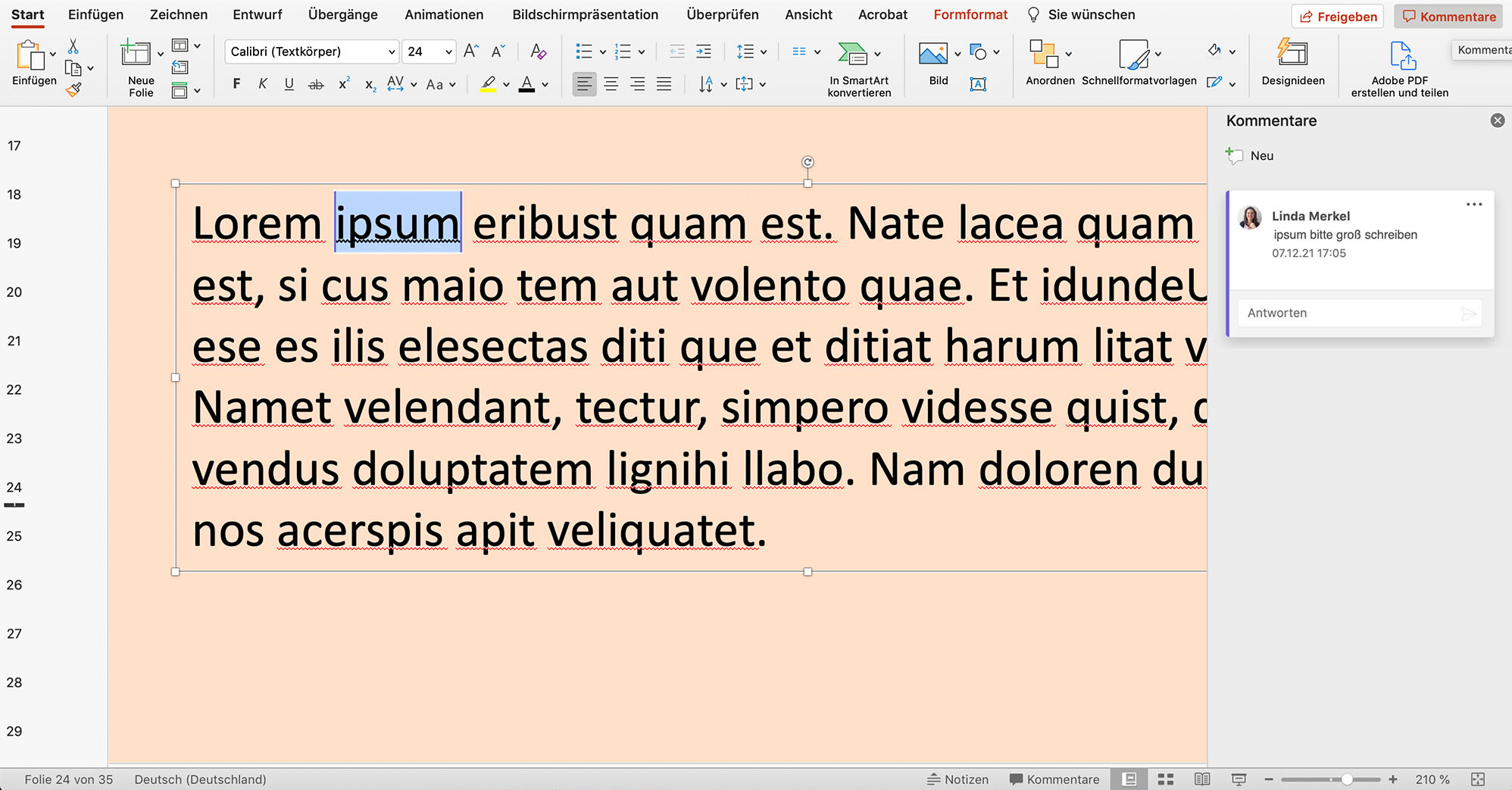Open Einfügen paste dropdown arrow

tap(53, 55)
